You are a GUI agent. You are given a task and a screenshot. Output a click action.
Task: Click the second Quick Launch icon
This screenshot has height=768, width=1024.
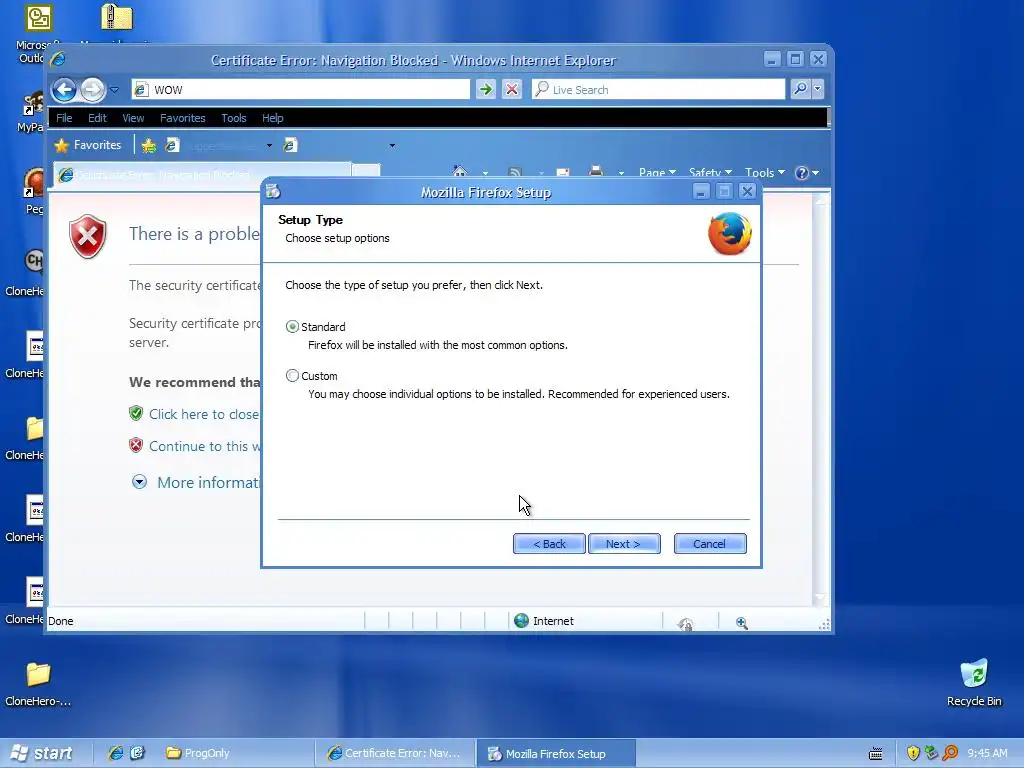137,753
